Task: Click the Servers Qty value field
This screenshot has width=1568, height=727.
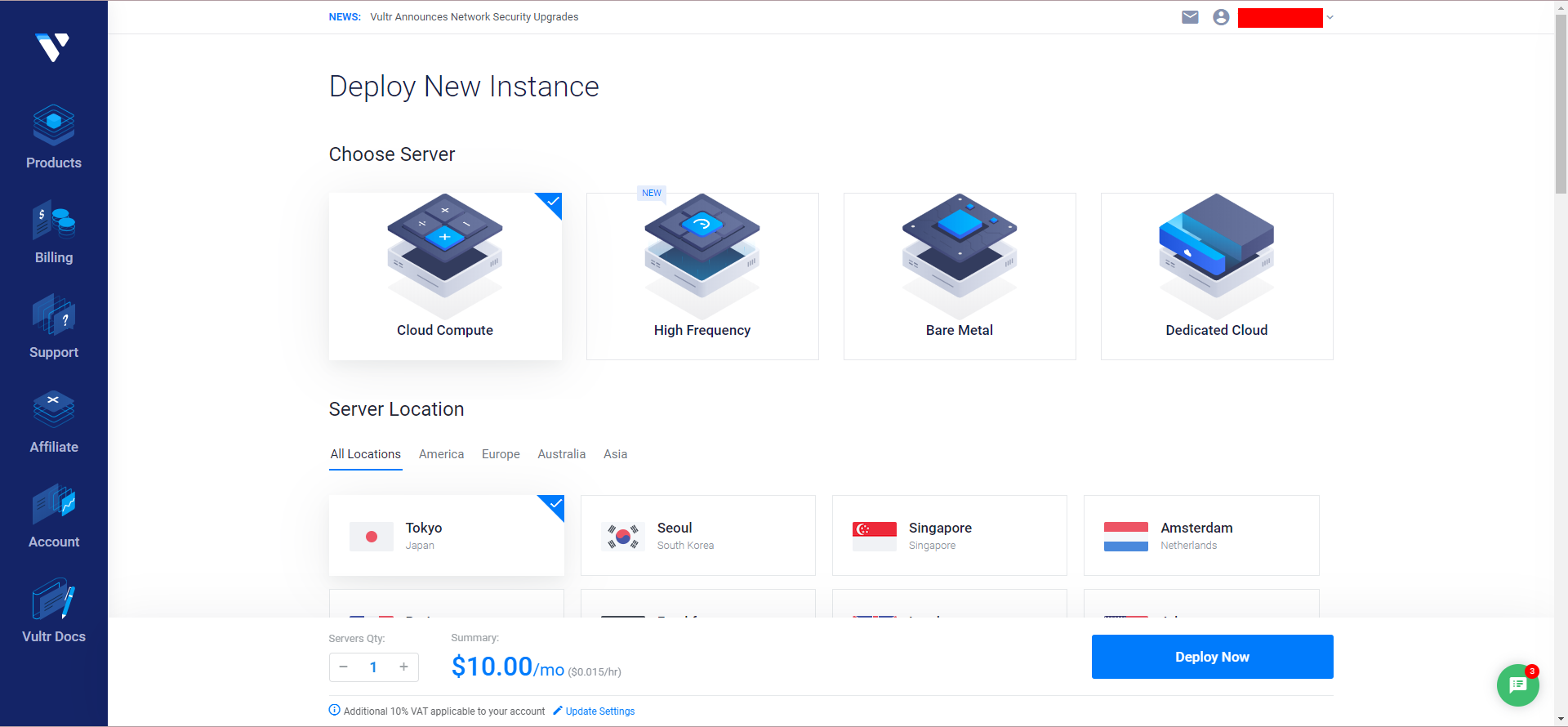Action: coord(373,667)
